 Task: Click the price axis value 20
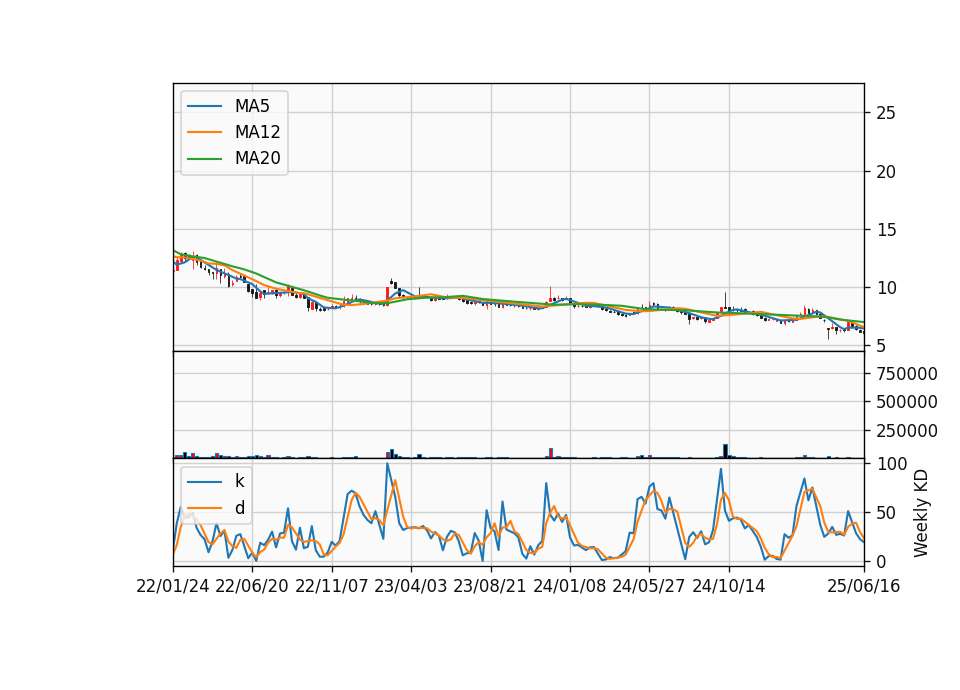click(886, 172)
